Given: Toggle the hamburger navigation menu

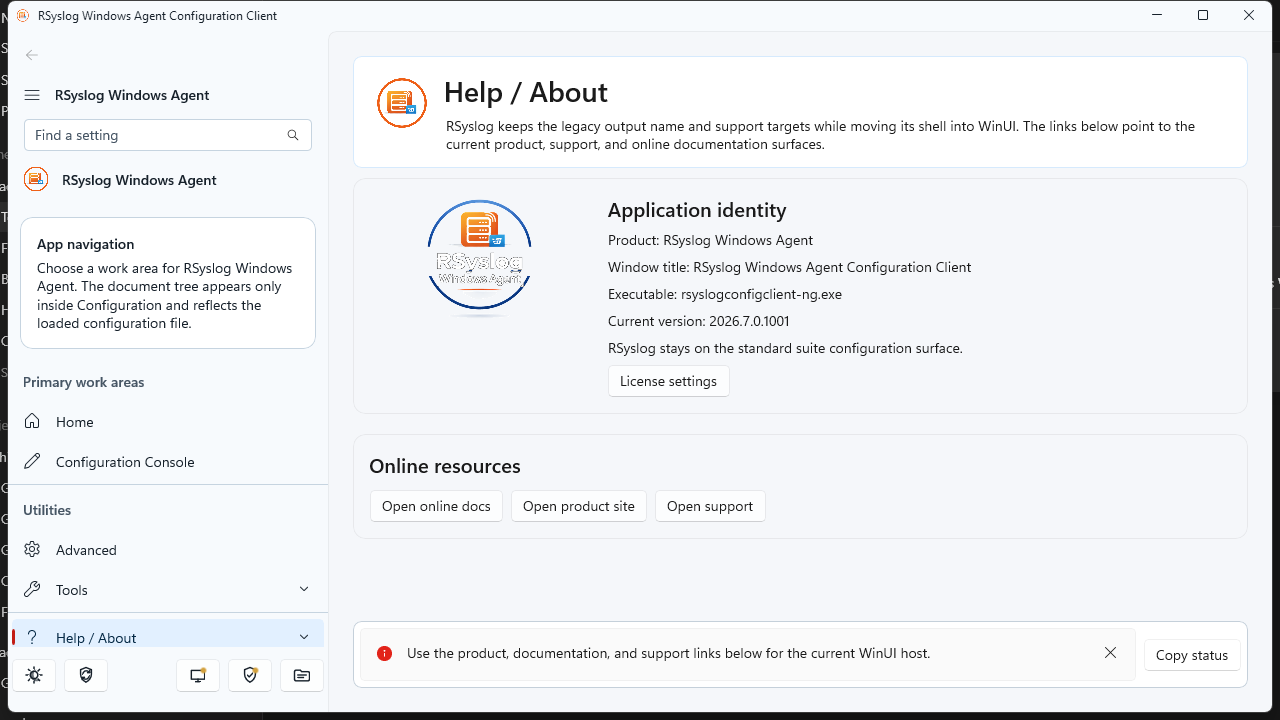Looking at the screenshot, I should [x=32, y=95].
